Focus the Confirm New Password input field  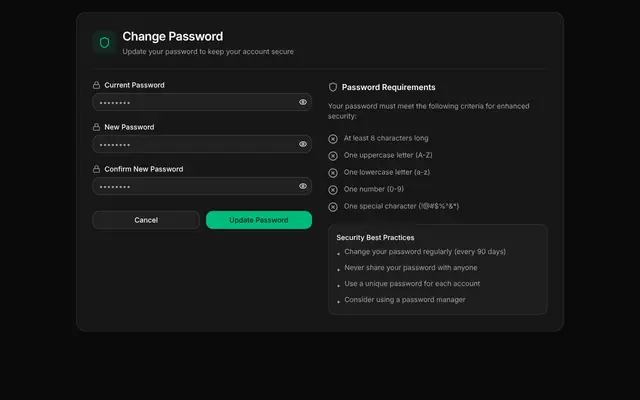[202, 186]
